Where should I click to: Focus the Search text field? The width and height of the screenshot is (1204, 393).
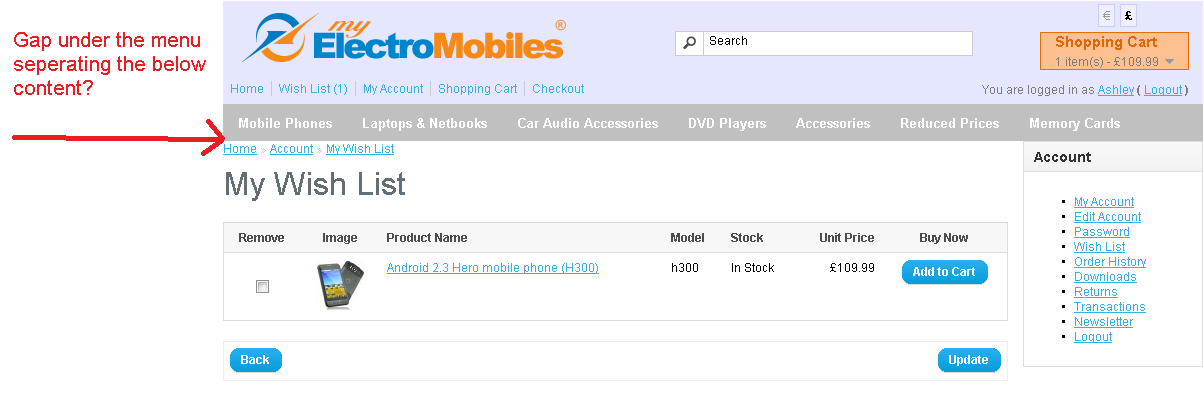point(838,43)
